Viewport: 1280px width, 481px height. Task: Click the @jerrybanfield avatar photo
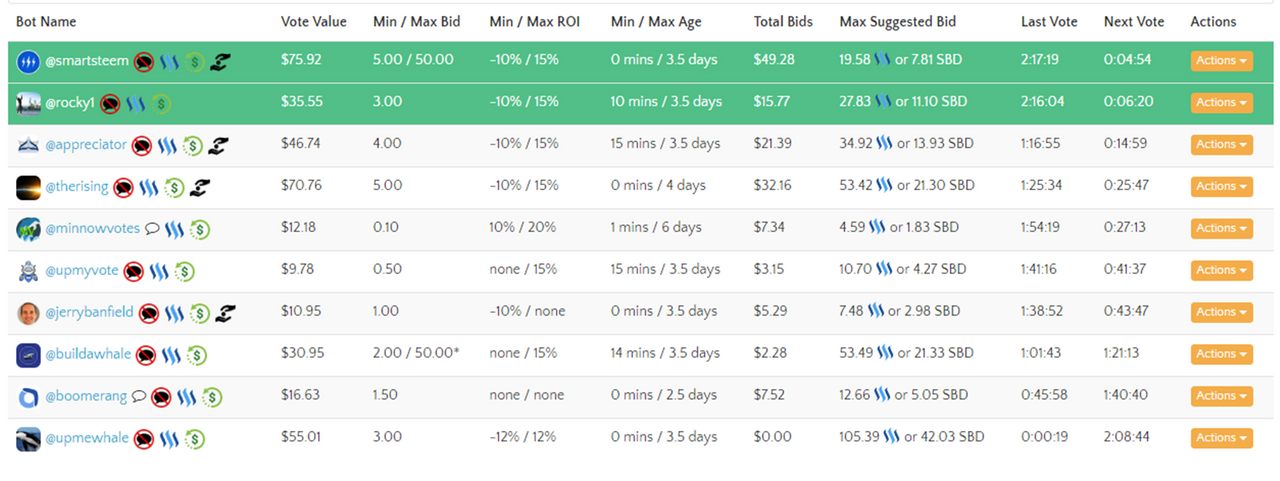(28, 313)
